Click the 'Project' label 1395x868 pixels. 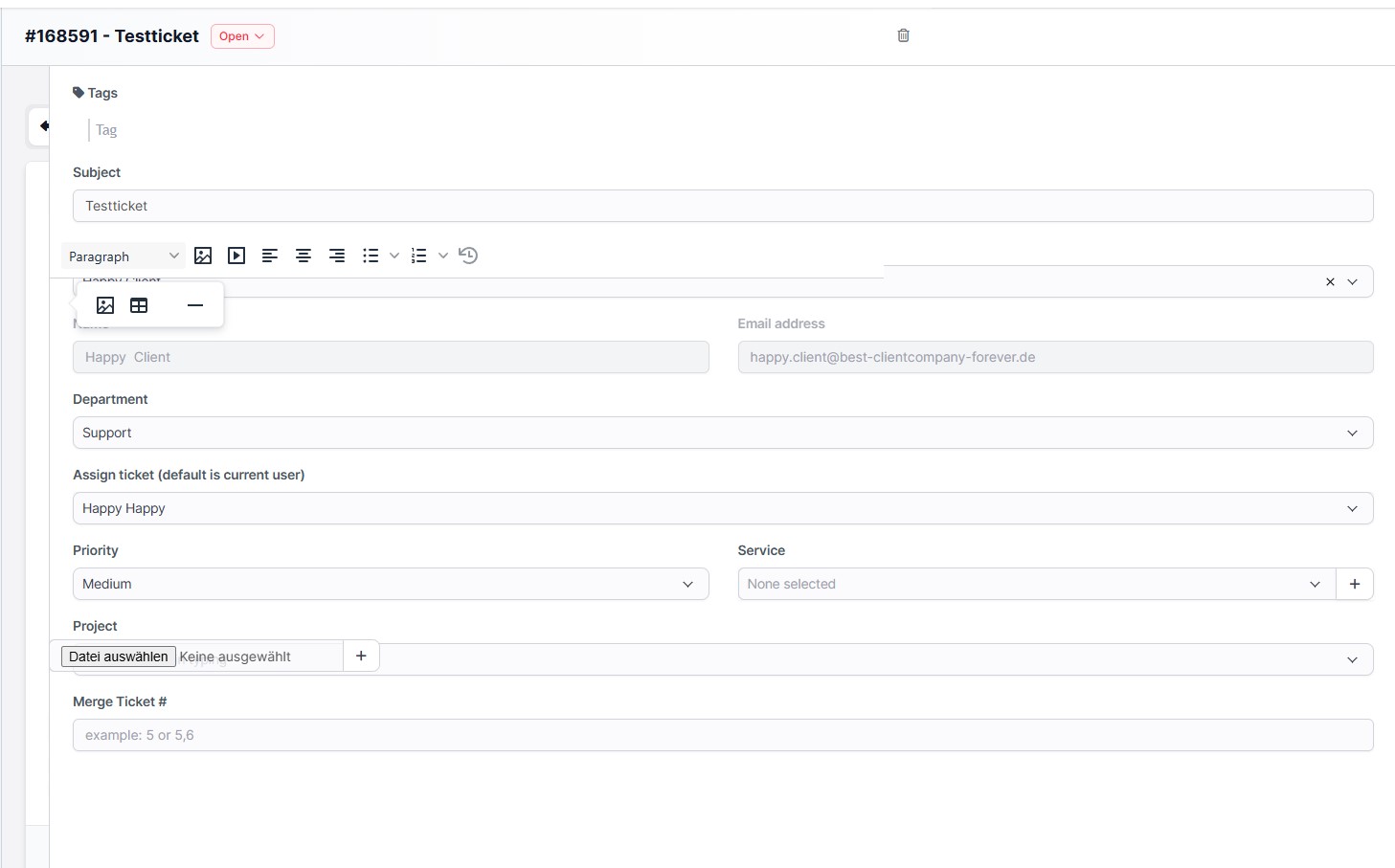pos(95,626)
